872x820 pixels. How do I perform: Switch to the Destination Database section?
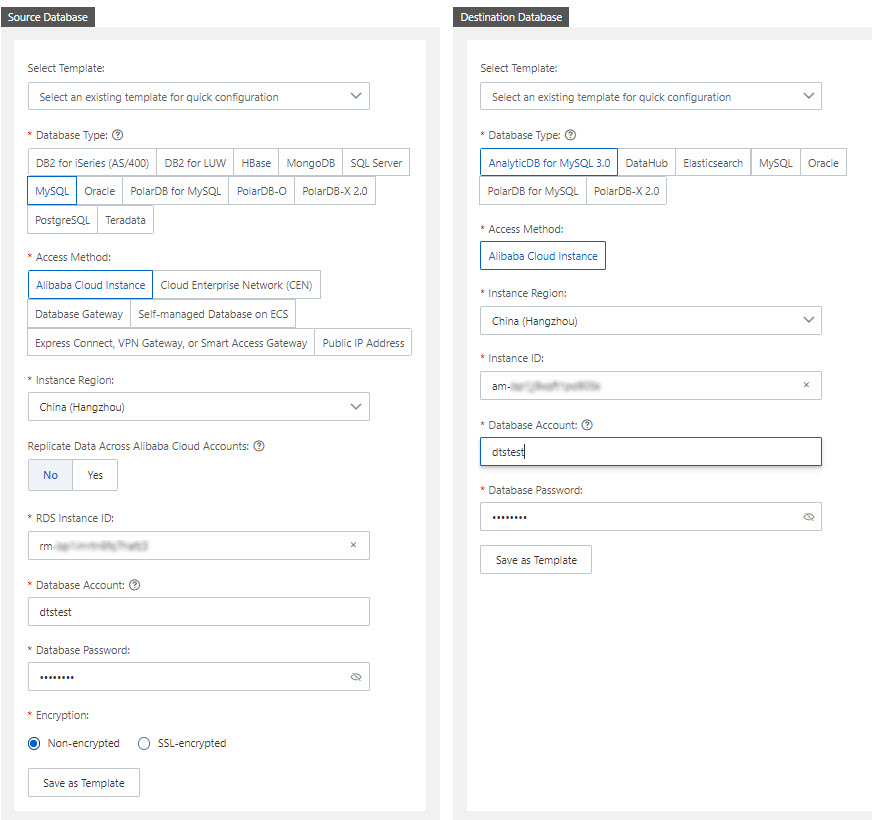[510, 17]
